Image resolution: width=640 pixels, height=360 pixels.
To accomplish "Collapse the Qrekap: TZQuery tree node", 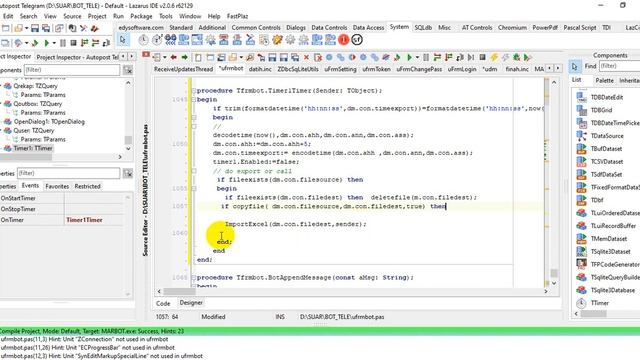I will coord(1,86).
